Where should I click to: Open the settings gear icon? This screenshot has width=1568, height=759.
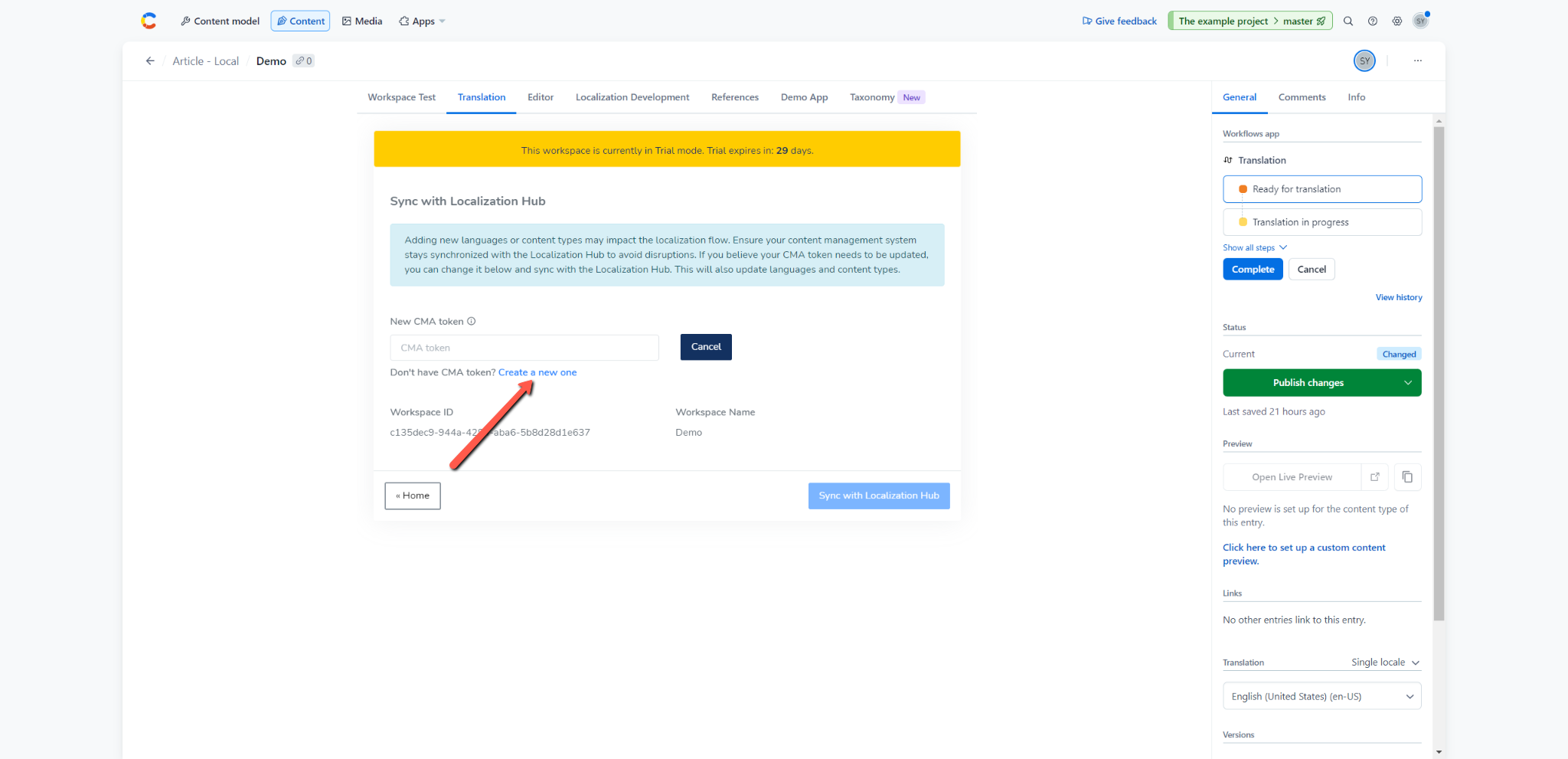point(1397,21)
